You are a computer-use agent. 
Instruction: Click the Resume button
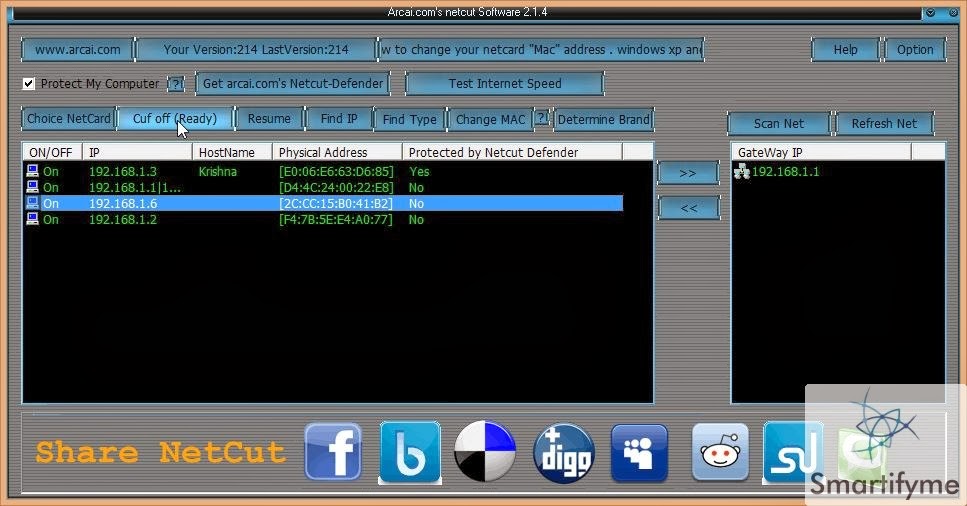270,118
